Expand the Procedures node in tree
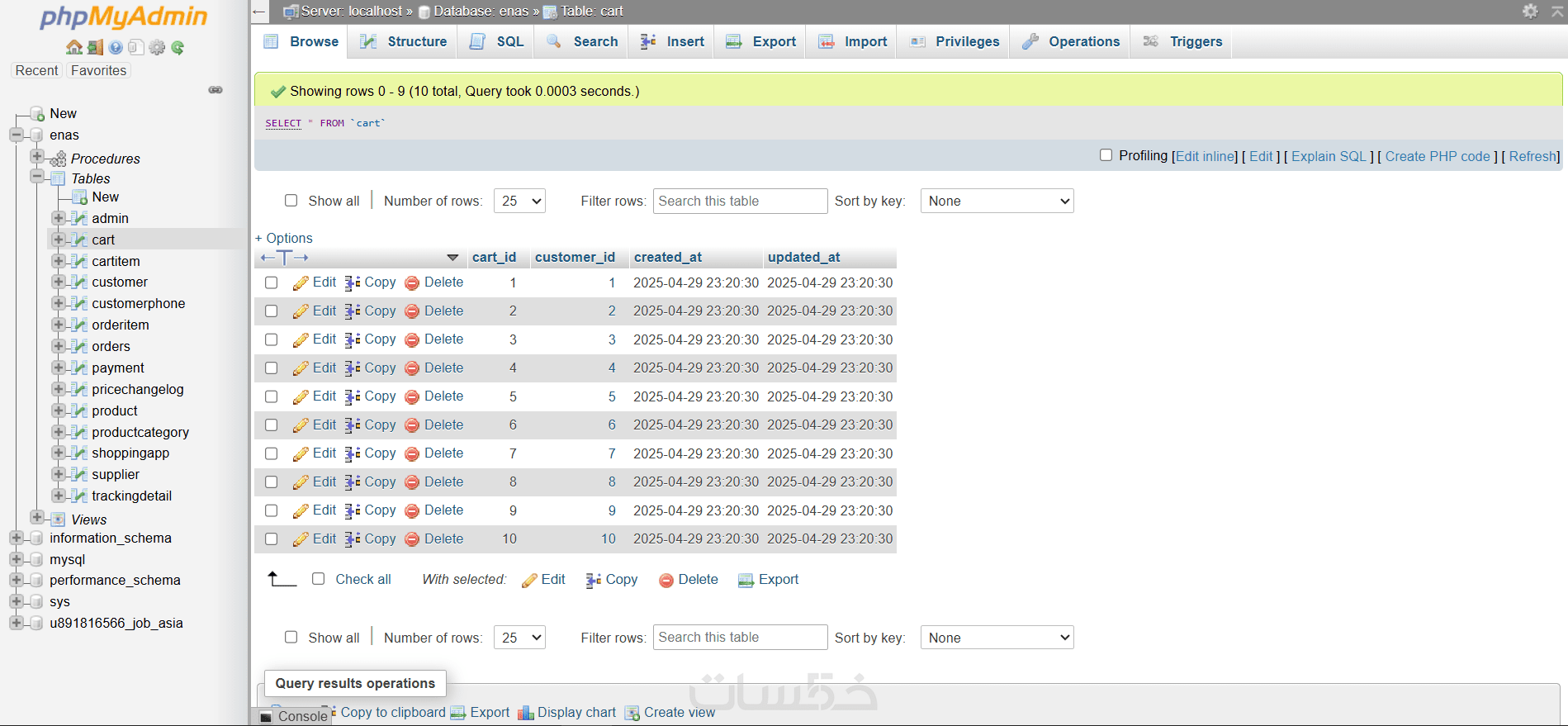This screenshot has height=726, width=1568. tap(36, 156)
